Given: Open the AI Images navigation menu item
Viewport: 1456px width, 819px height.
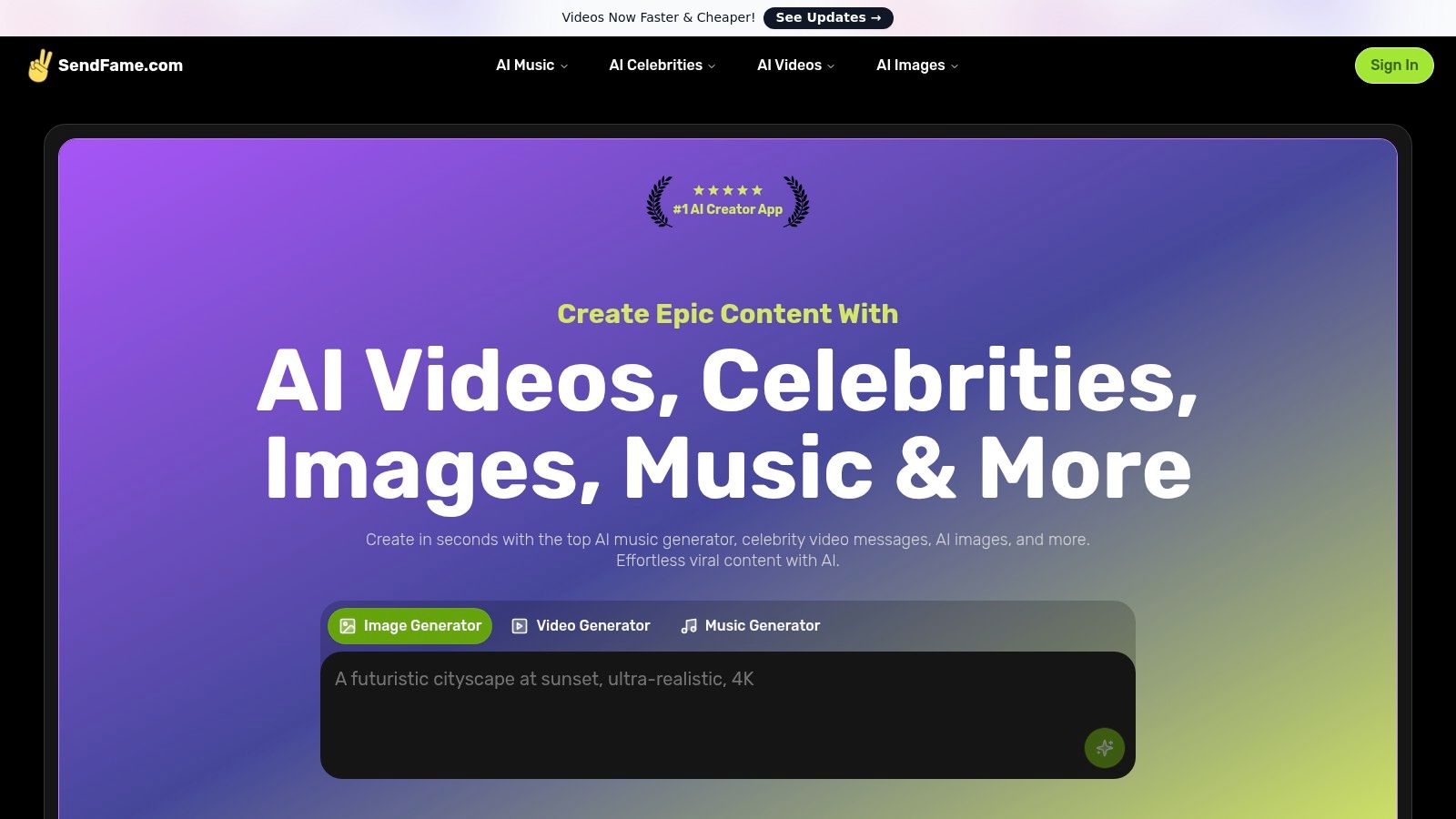Looking at the screenshot, I should click(x=910, y=65).
